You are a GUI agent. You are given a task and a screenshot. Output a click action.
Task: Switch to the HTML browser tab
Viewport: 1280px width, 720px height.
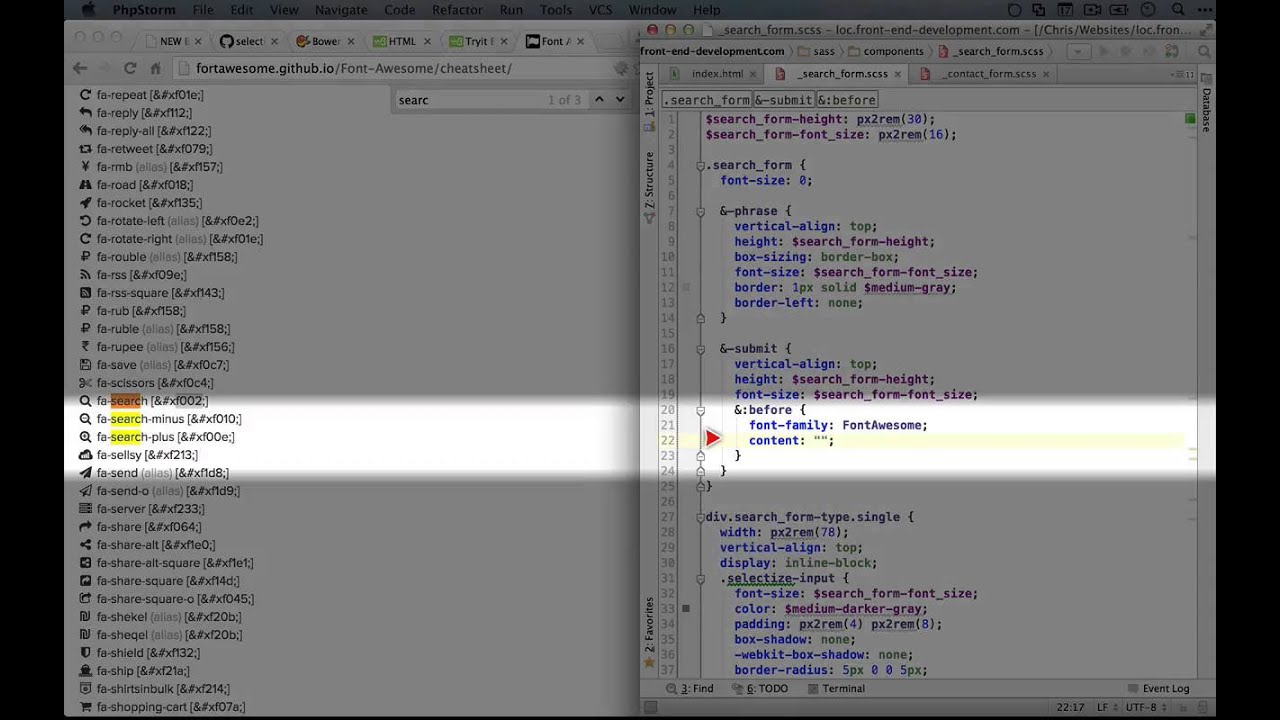(402, 41)
